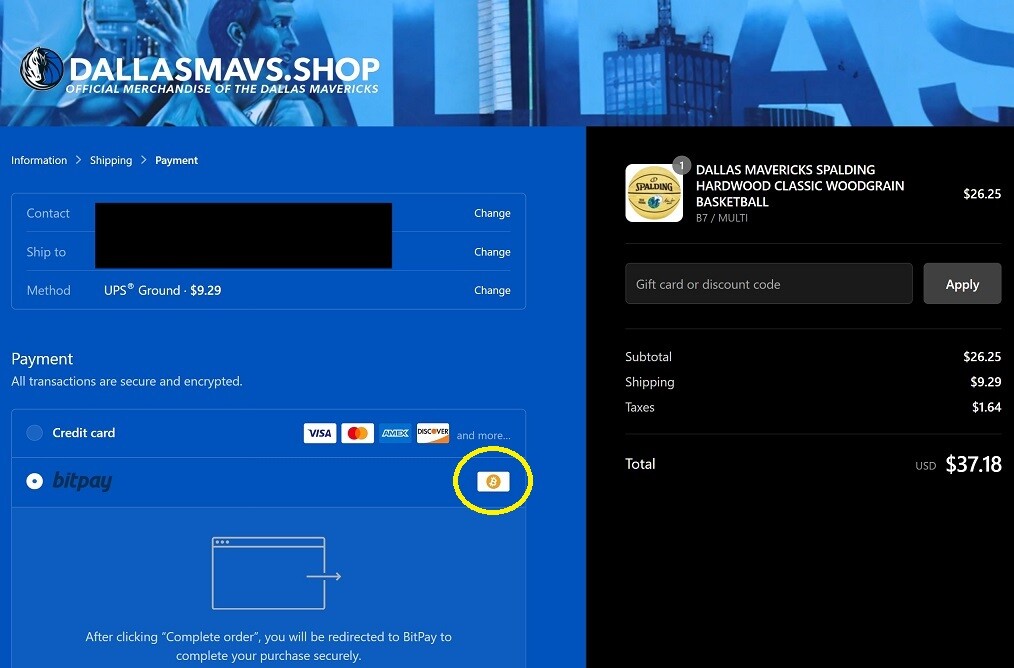Click the Discover card icon
Viewport: 1014px width, 668px height.
(433, 433)
